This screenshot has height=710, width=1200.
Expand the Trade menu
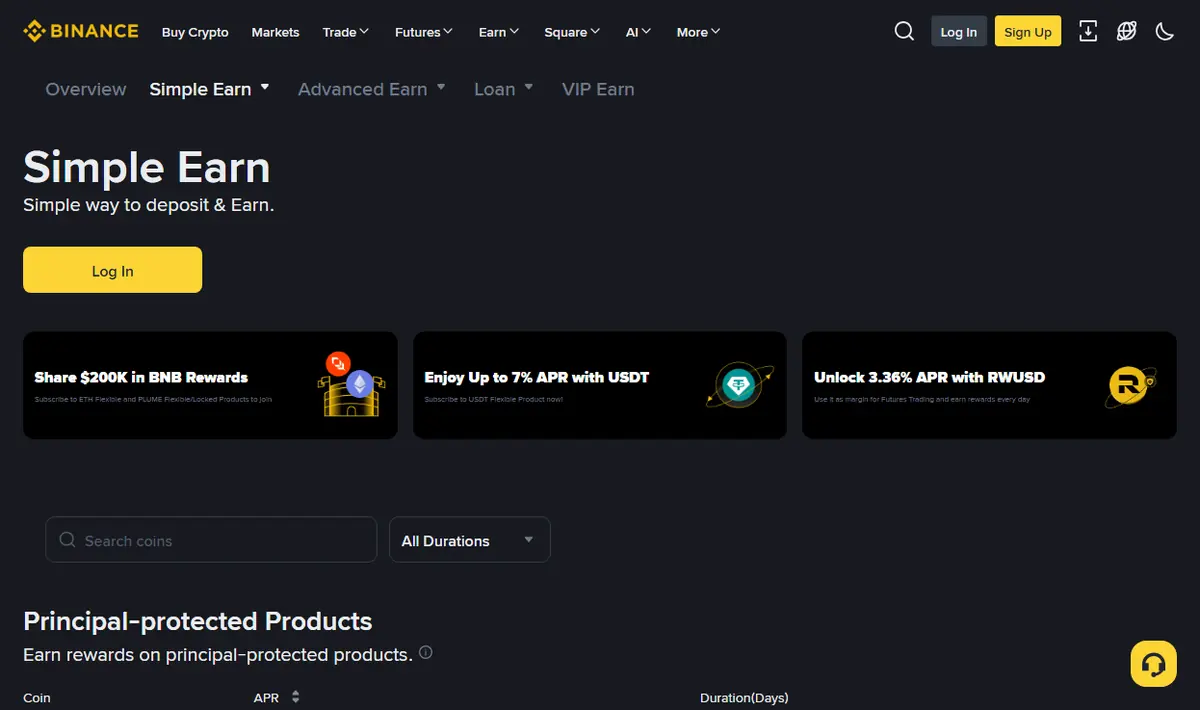point(346,32)
